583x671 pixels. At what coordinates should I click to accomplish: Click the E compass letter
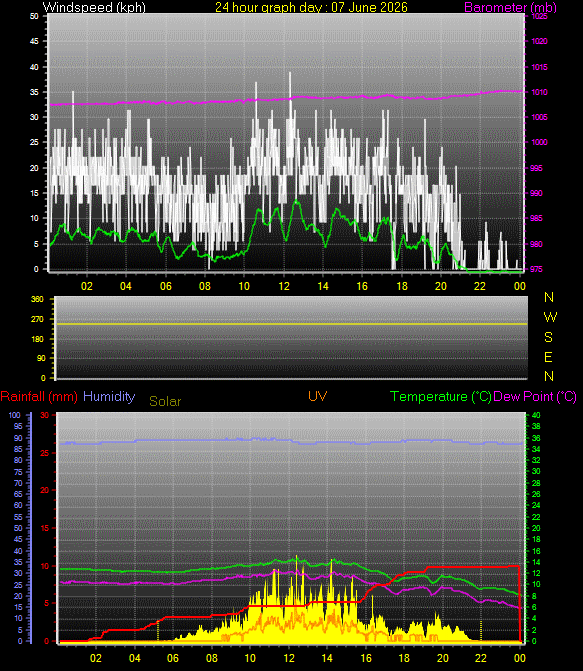548,357
